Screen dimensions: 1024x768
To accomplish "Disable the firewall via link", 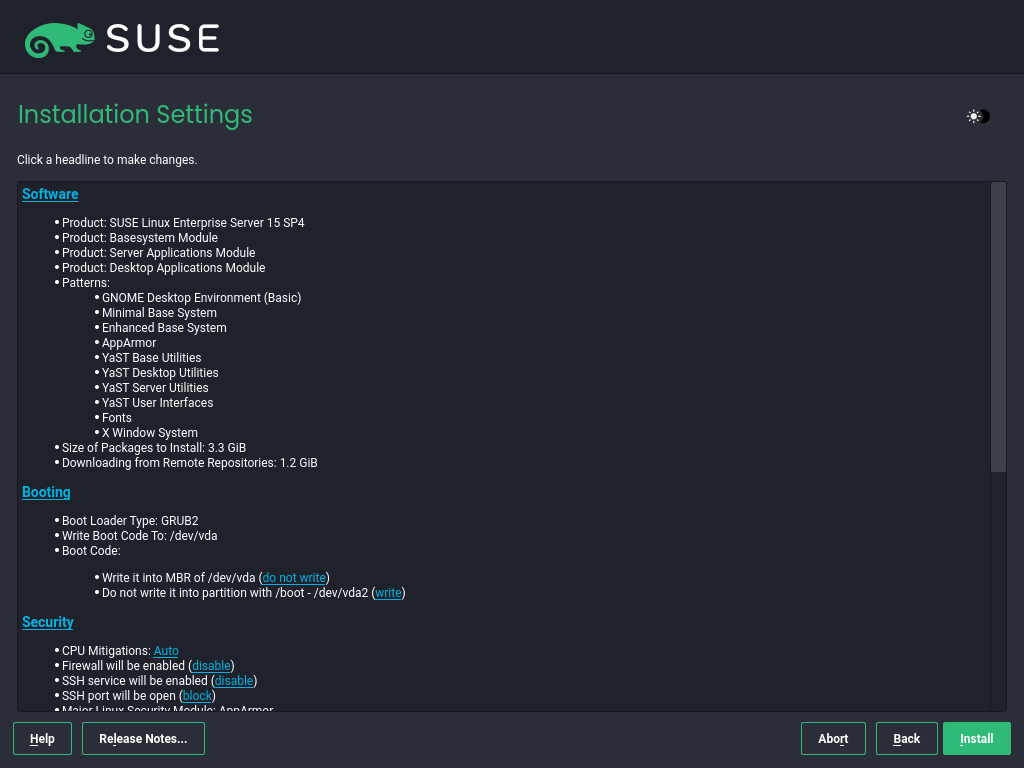I will [x=211, y=666].
